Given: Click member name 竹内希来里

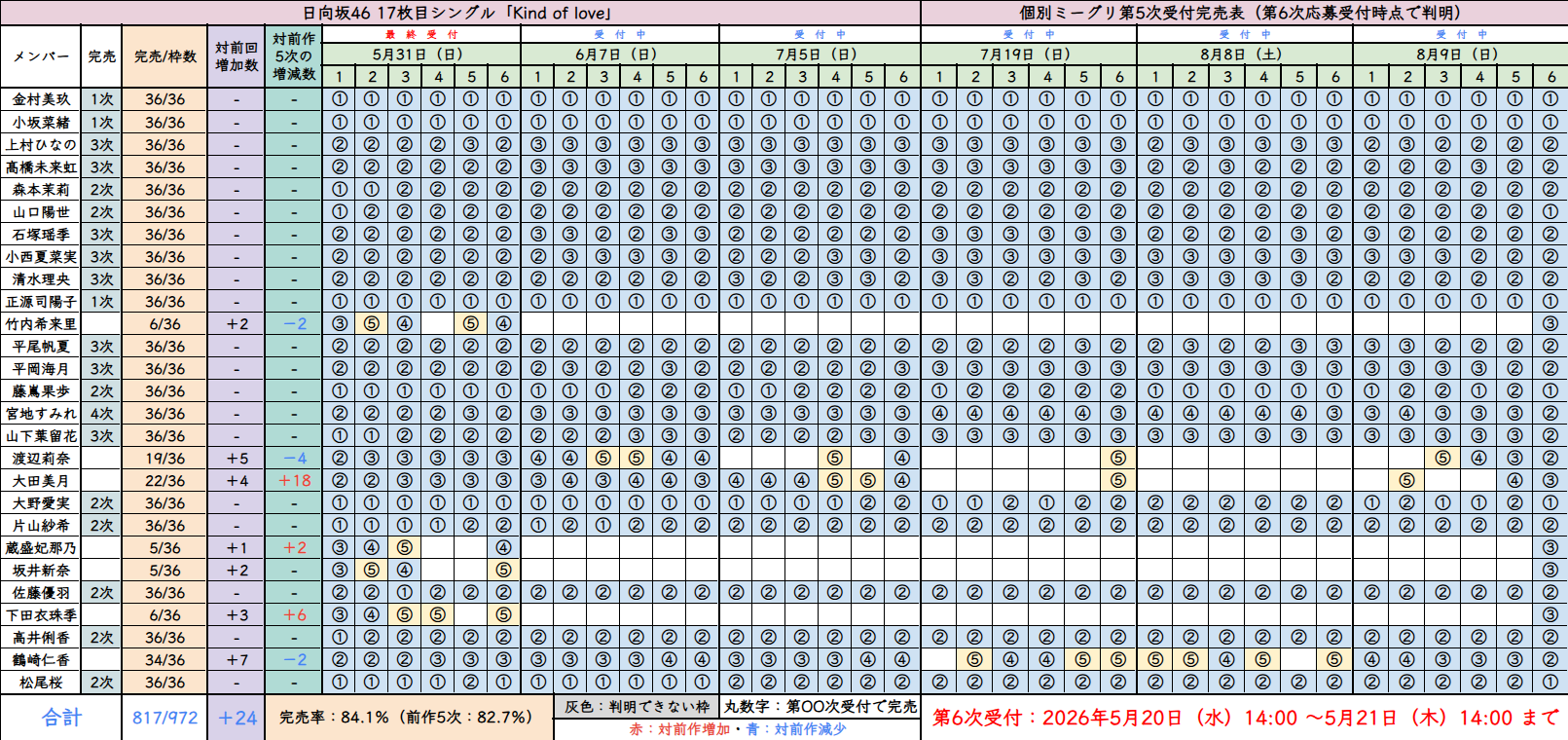Looking at the screenshot, I should 41,323.
